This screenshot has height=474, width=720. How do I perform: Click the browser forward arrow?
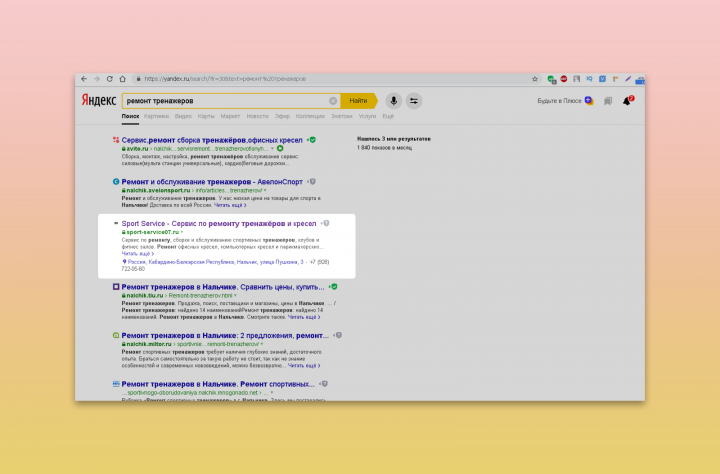pos(97,79)
